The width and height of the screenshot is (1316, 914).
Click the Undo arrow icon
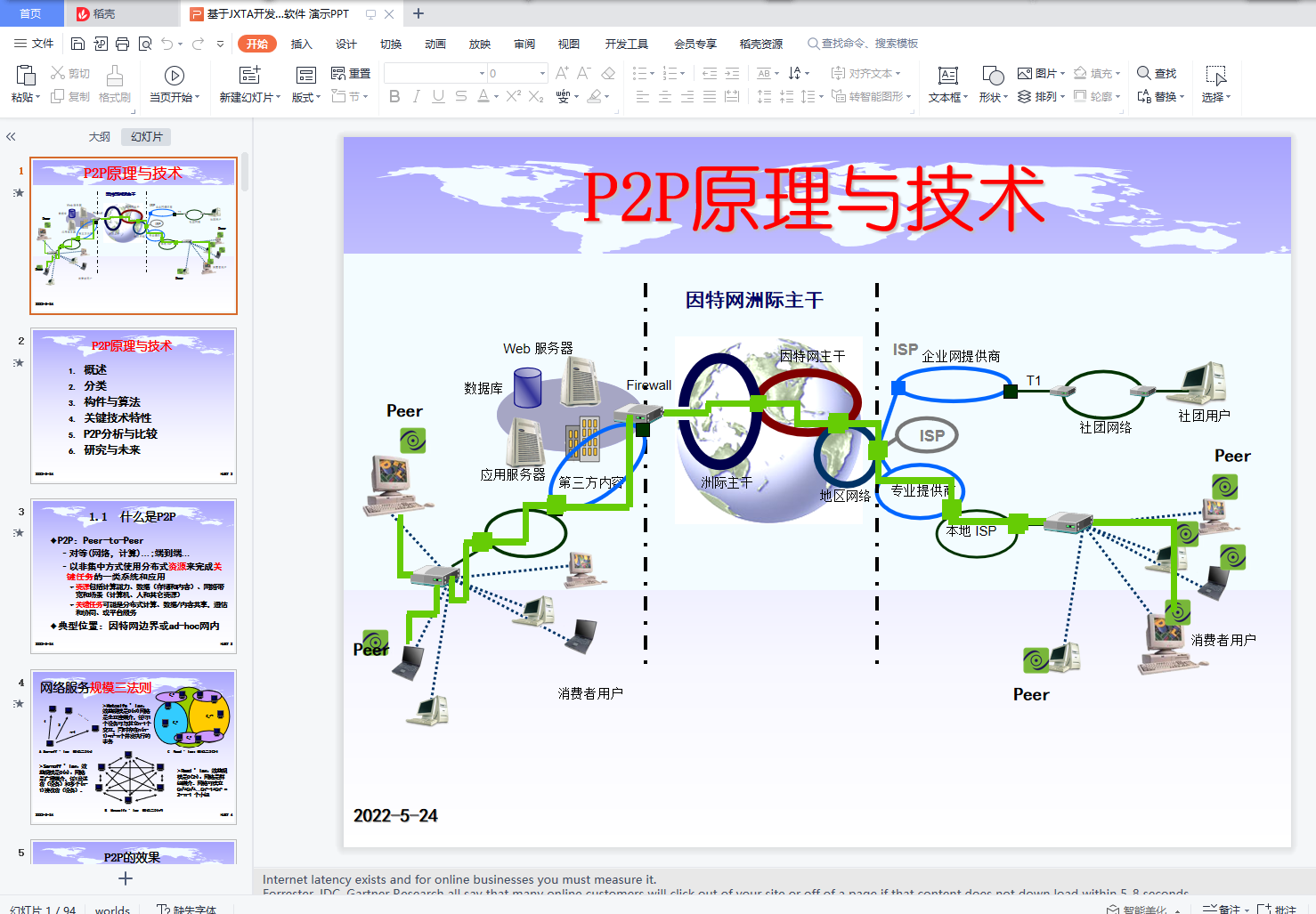[167, 44]
